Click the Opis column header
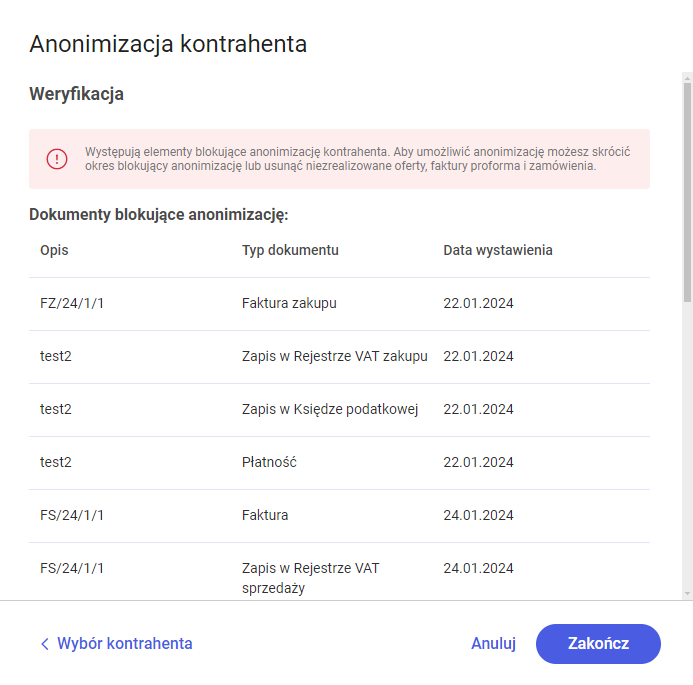Viewport: 693px width, 685px height. coord(54,250)
